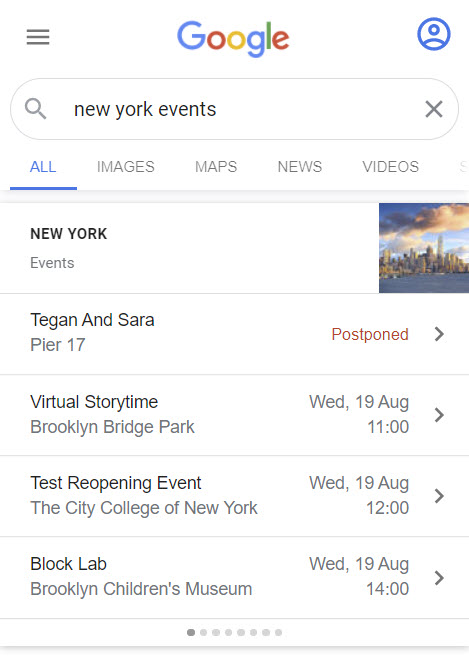
Task: Open the account profile icon
Action: pyautogui.click(x=434, y=34)
